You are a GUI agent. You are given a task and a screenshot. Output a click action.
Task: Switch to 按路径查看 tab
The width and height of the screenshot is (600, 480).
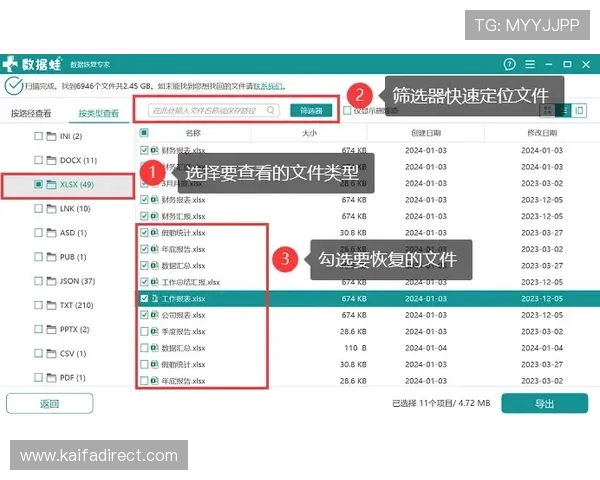pos(31,113)
